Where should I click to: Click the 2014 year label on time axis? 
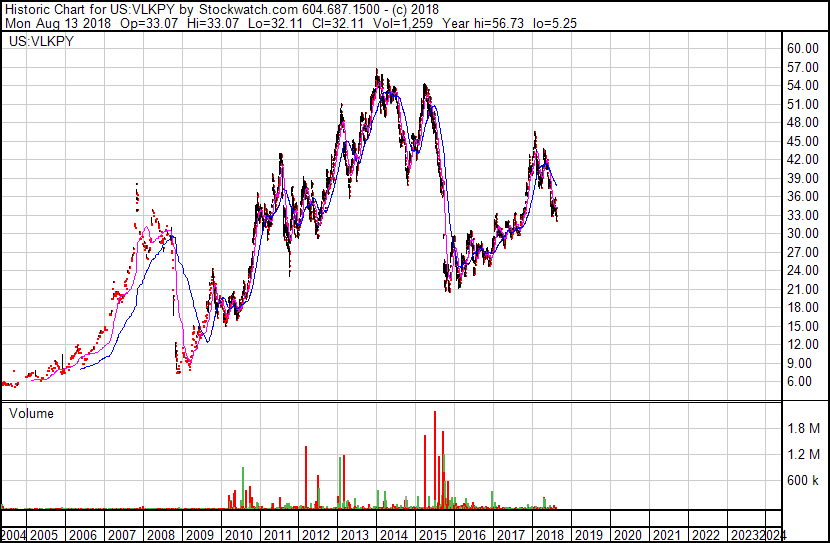(x=394, y=535)
